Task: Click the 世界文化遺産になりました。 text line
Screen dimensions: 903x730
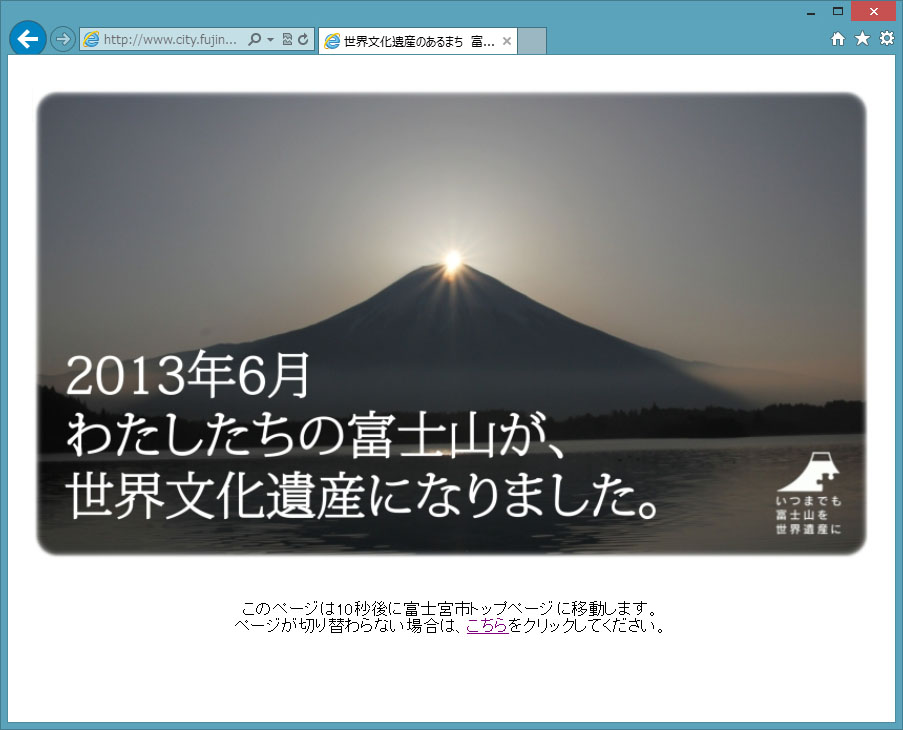Action: click(363, 496)
